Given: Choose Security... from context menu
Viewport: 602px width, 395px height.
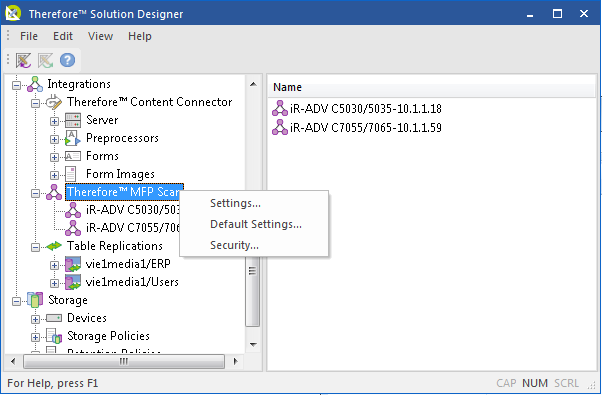Looking at the screenshot, I should [254, 245].
